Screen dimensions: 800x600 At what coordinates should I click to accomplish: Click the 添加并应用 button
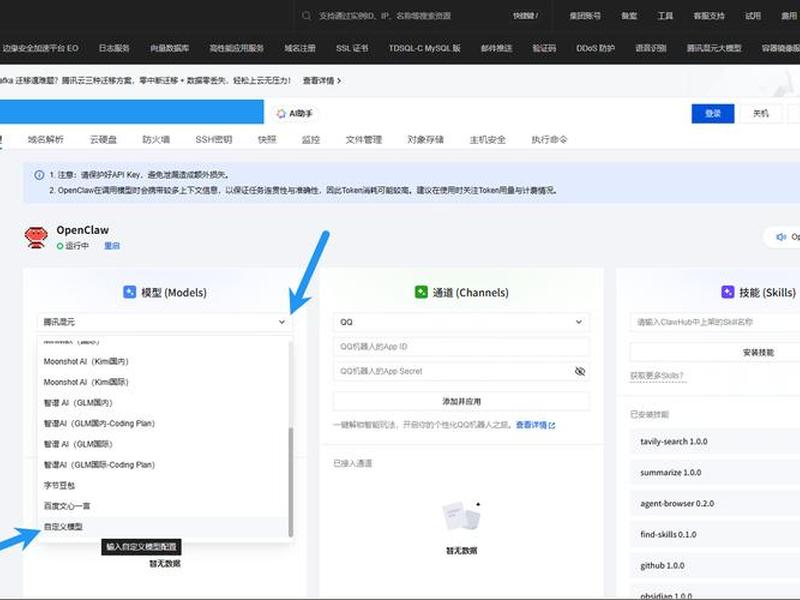pyautogui.click(x=461, y=402)
